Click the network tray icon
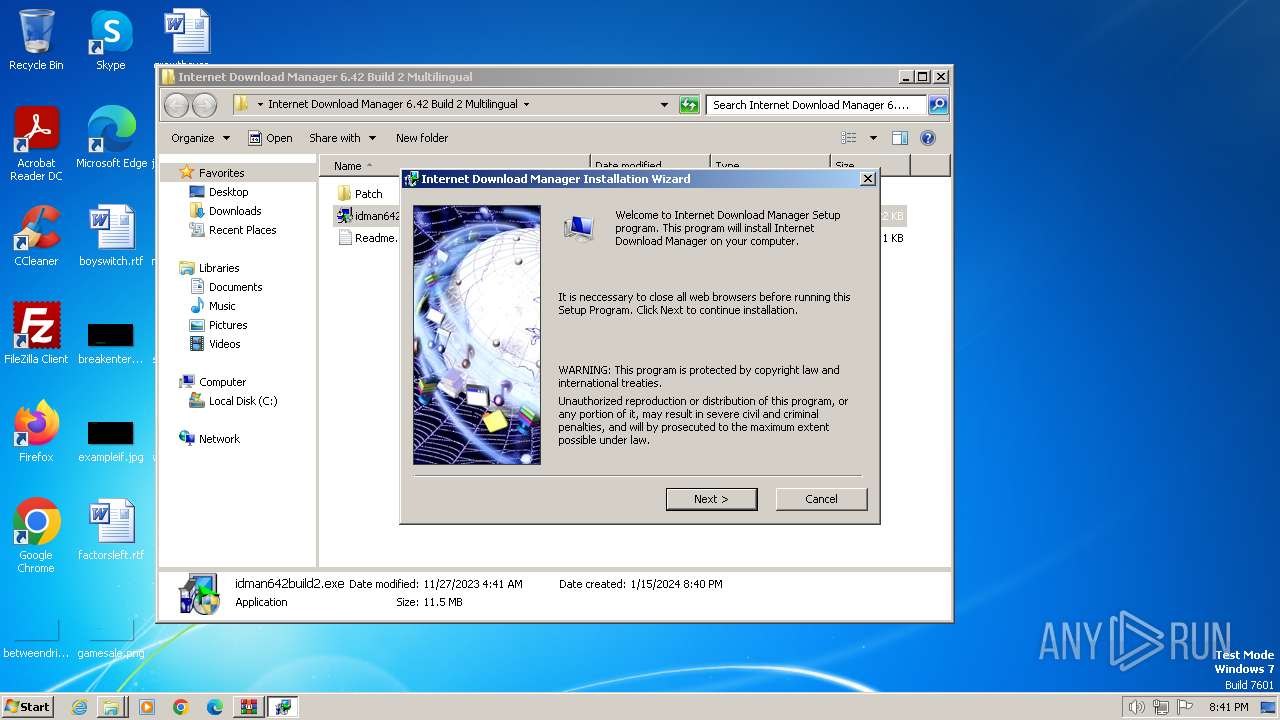The image size is (1280, 720). [1160, 707]
